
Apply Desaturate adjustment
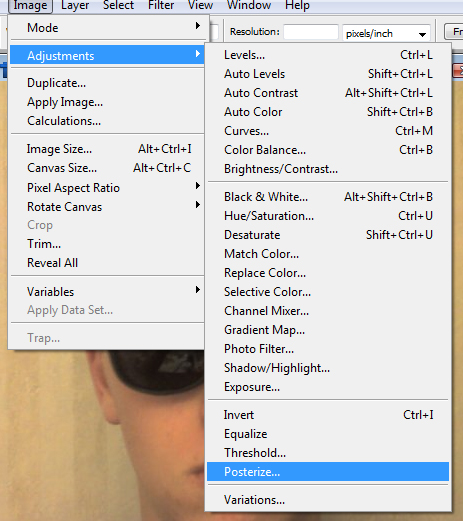pyautogui.click(x=328, y=235)
